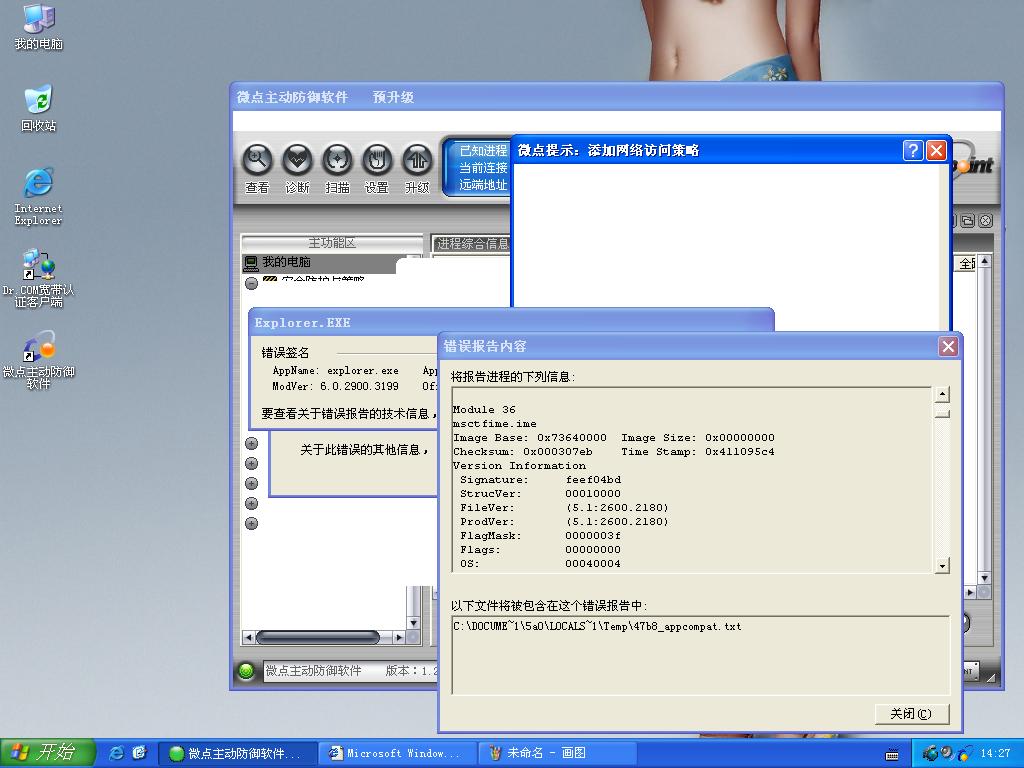This screenshot has width=1024, height=768.
Task: Click the 'msctfime.ime' module name
Action: point(494,423)
